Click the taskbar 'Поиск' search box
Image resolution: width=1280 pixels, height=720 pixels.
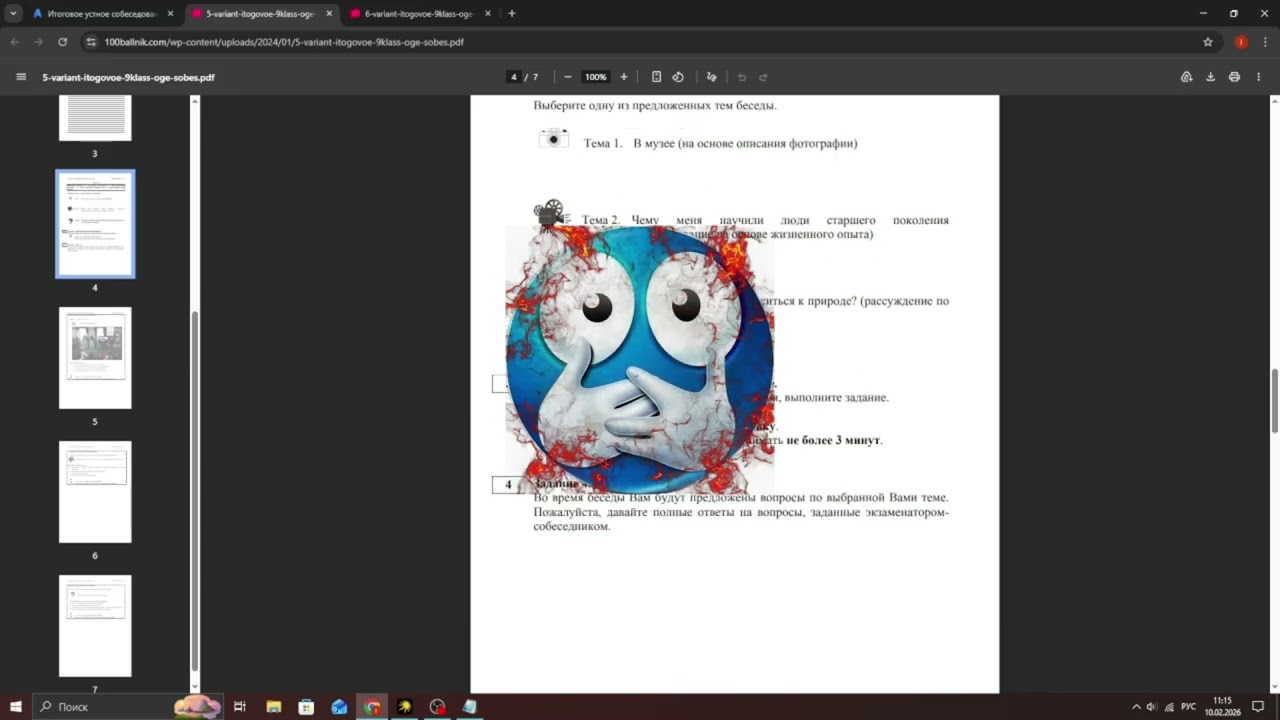pos(128,707)
